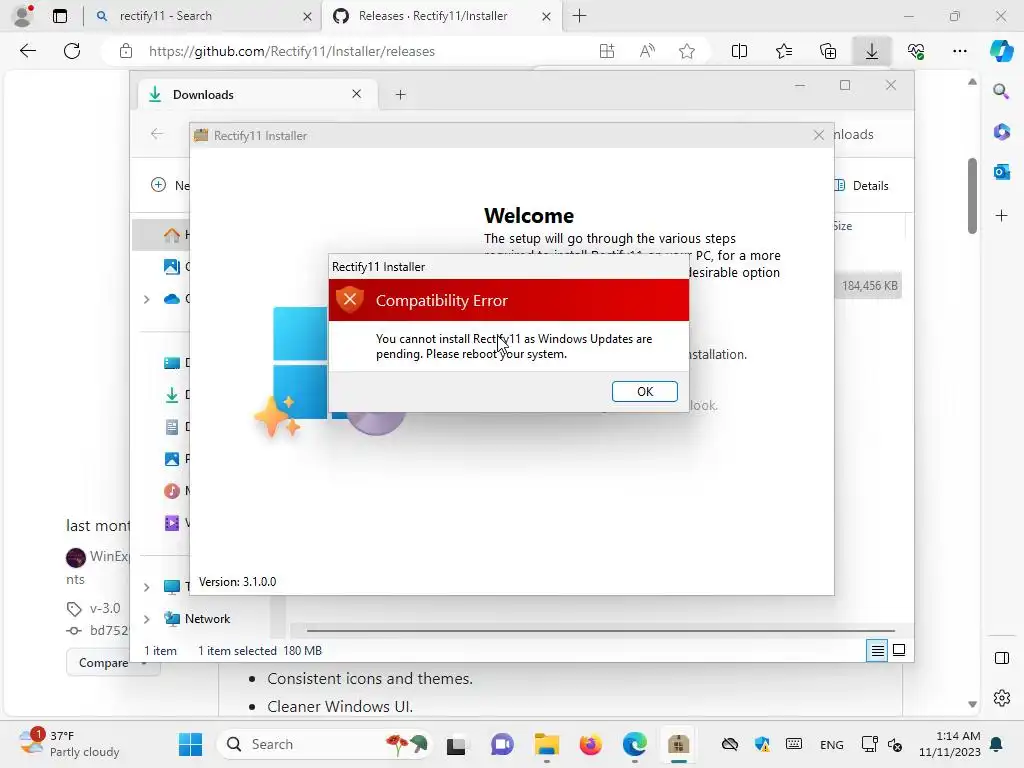The image size is (1024, 768).
Task: Open Edge Settings and more menu
Action: pos(959,51)
